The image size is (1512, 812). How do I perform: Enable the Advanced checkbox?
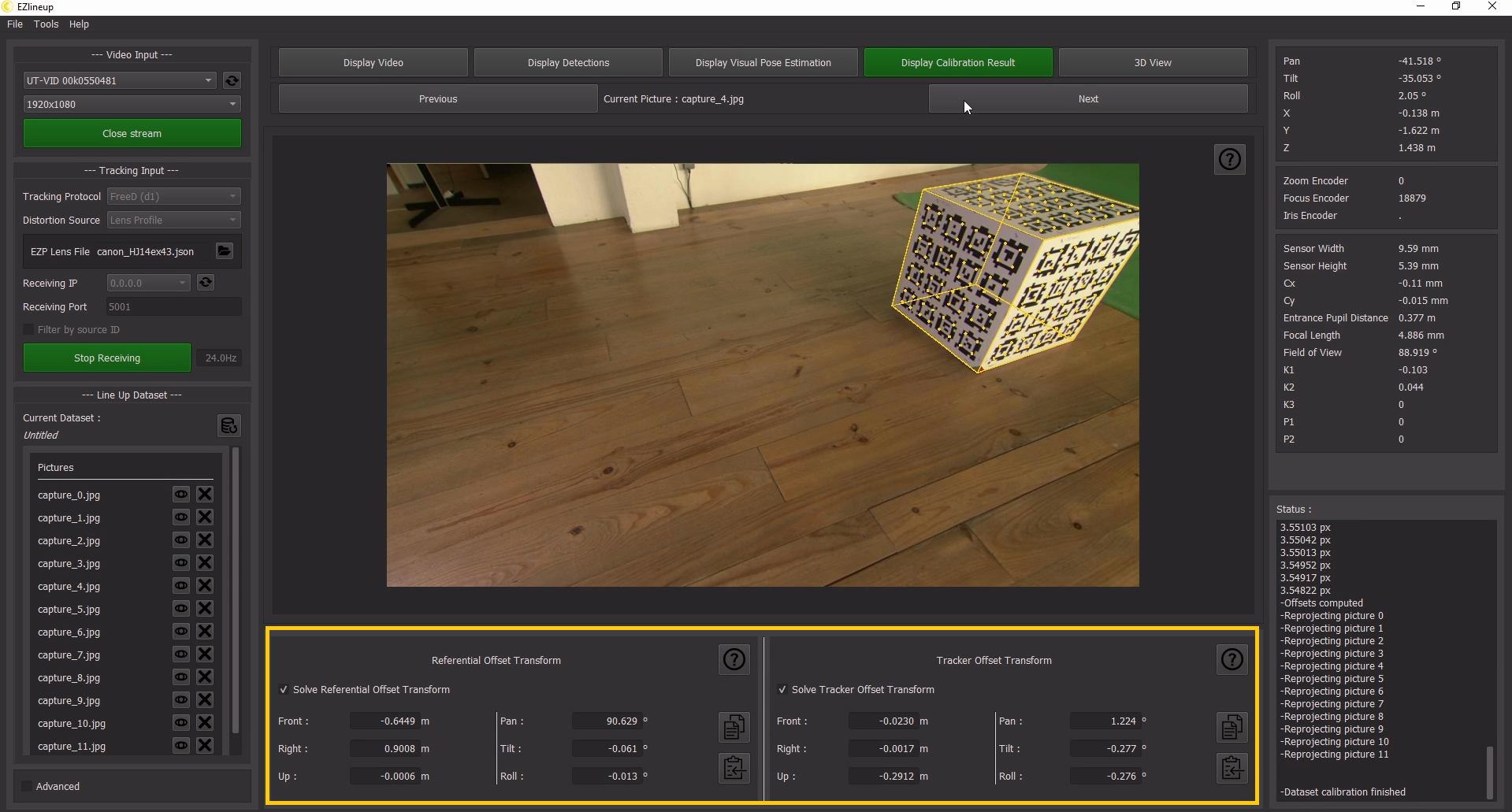[28, 786]
